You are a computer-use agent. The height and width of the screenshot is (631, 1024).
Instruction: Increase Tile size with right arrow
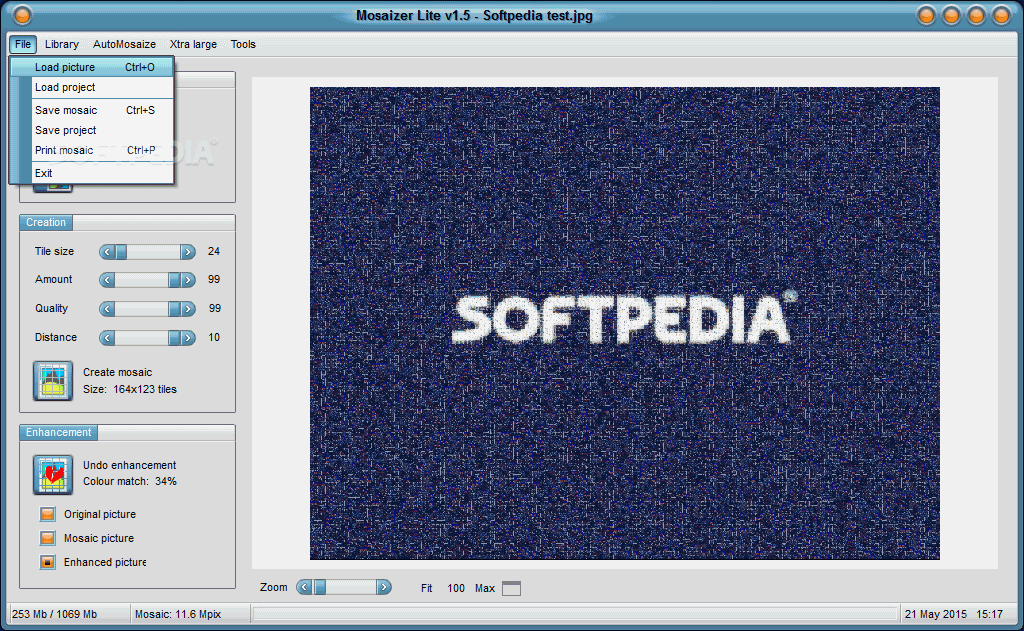[187, 251]
